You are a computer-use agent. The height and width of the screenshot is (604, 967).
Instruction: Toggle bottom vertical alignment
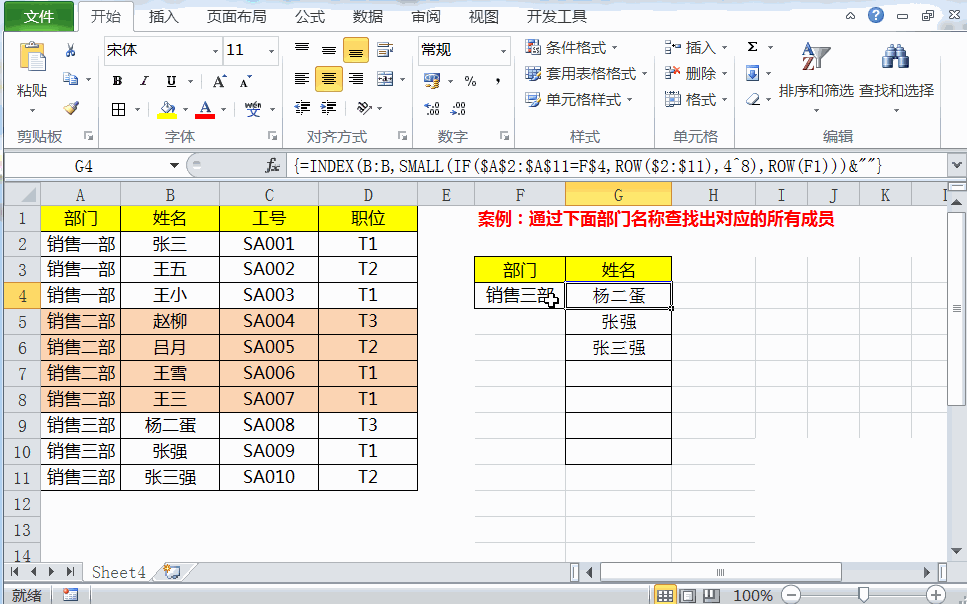tap(355, 51)
